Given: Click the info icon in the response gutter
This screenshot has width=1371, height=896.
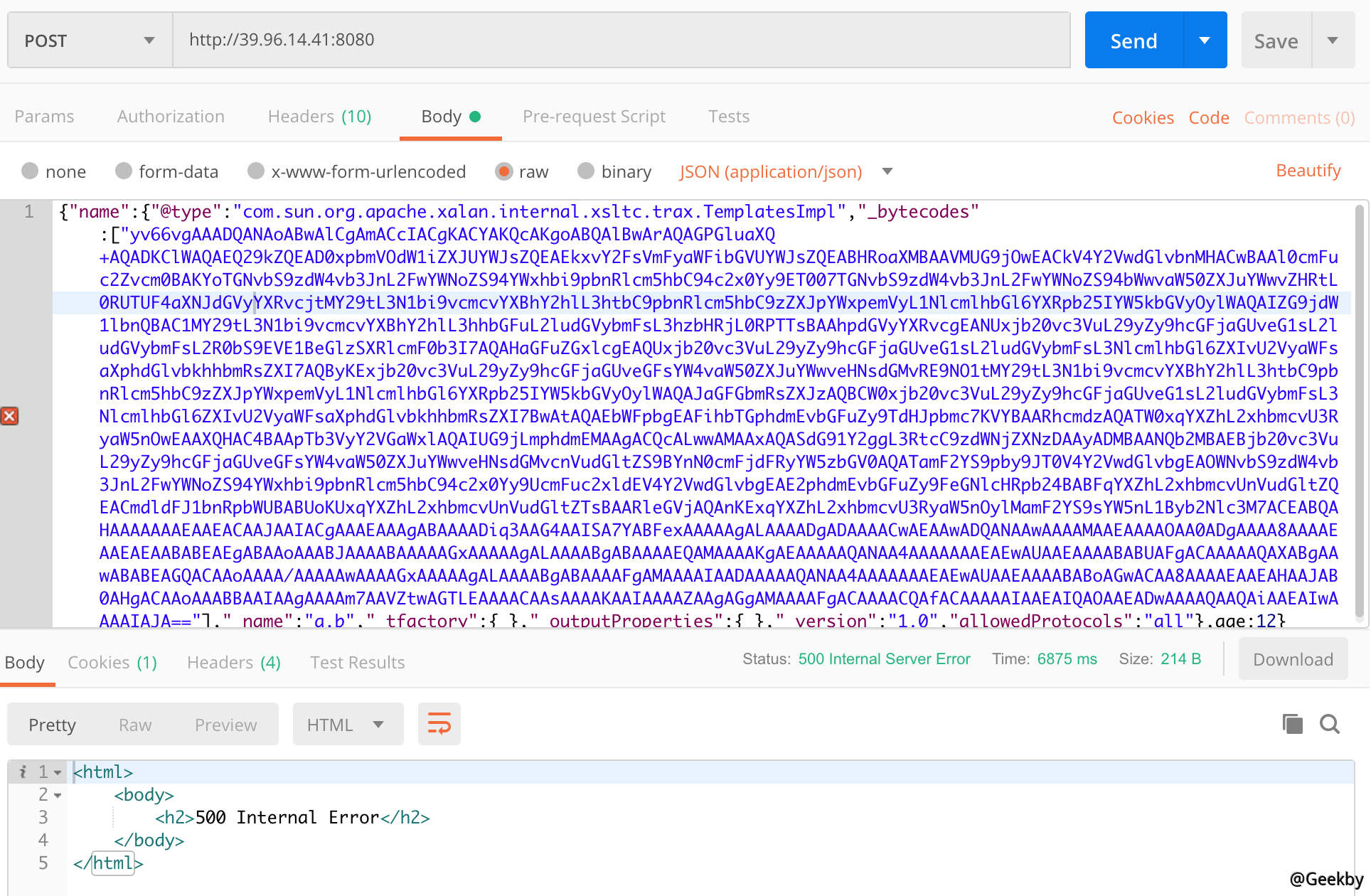Looking at the screenshot, I should tap(22, 772).
